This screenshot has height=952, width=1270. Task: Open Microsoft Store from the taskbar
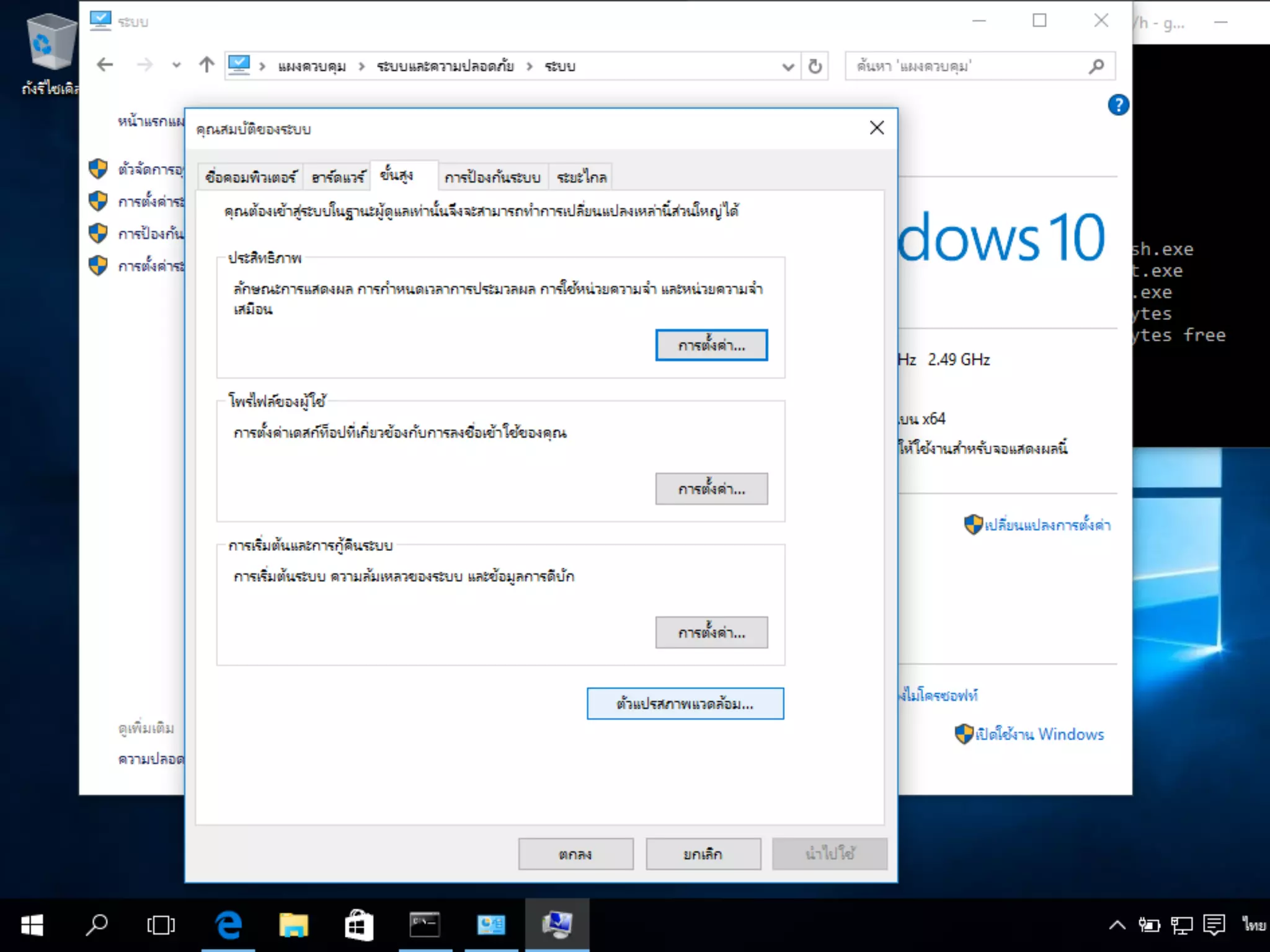click(359, 925)
